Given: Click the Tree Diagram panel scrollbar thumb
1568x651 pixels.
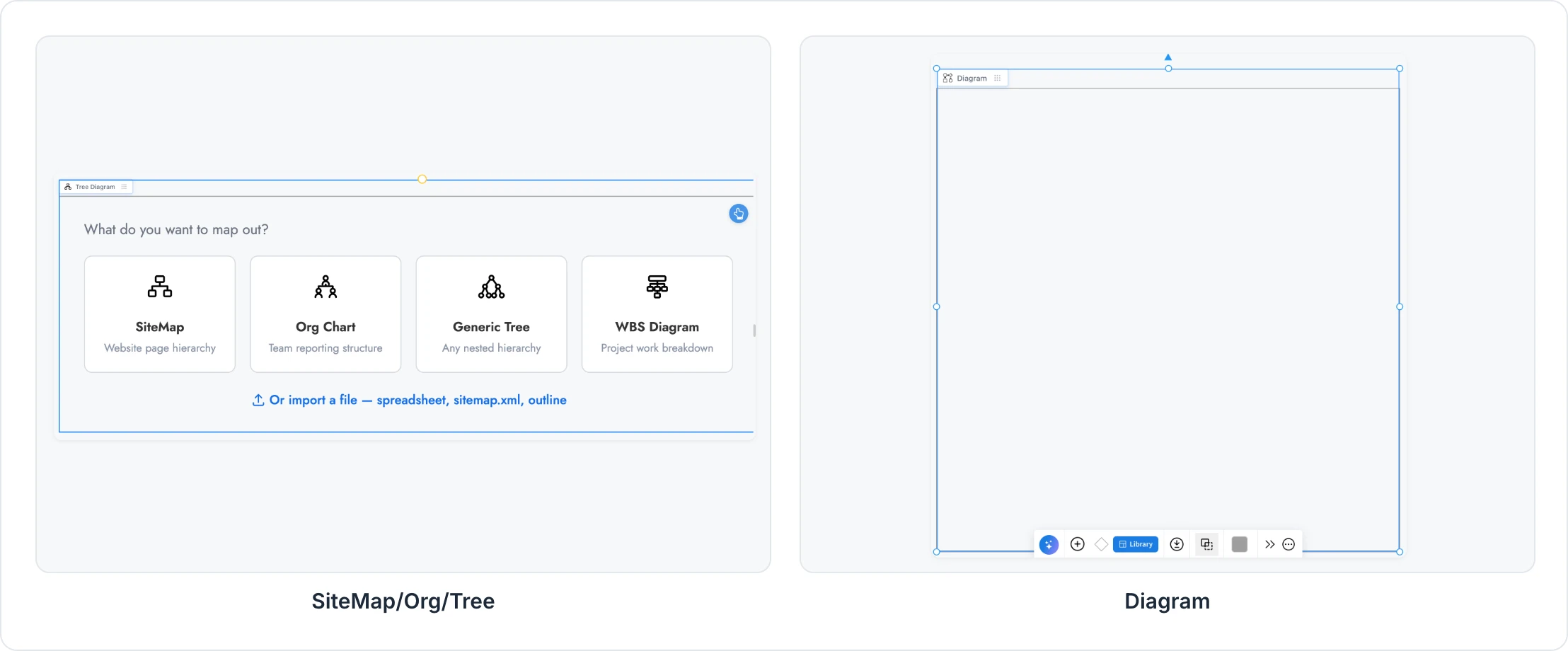Looking at the screenshot, I should tap(754, 330).
